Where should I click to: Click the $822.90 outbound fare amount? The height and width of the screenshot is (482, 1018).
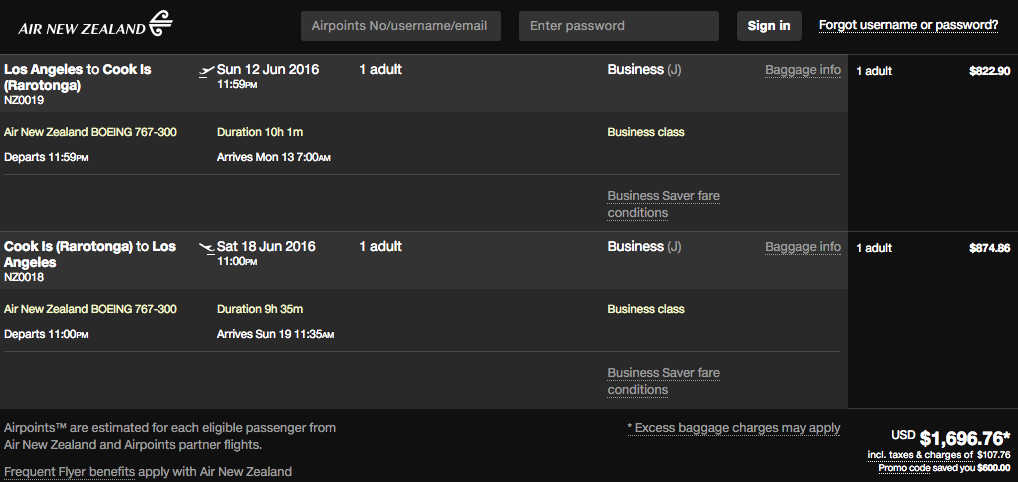989,71
